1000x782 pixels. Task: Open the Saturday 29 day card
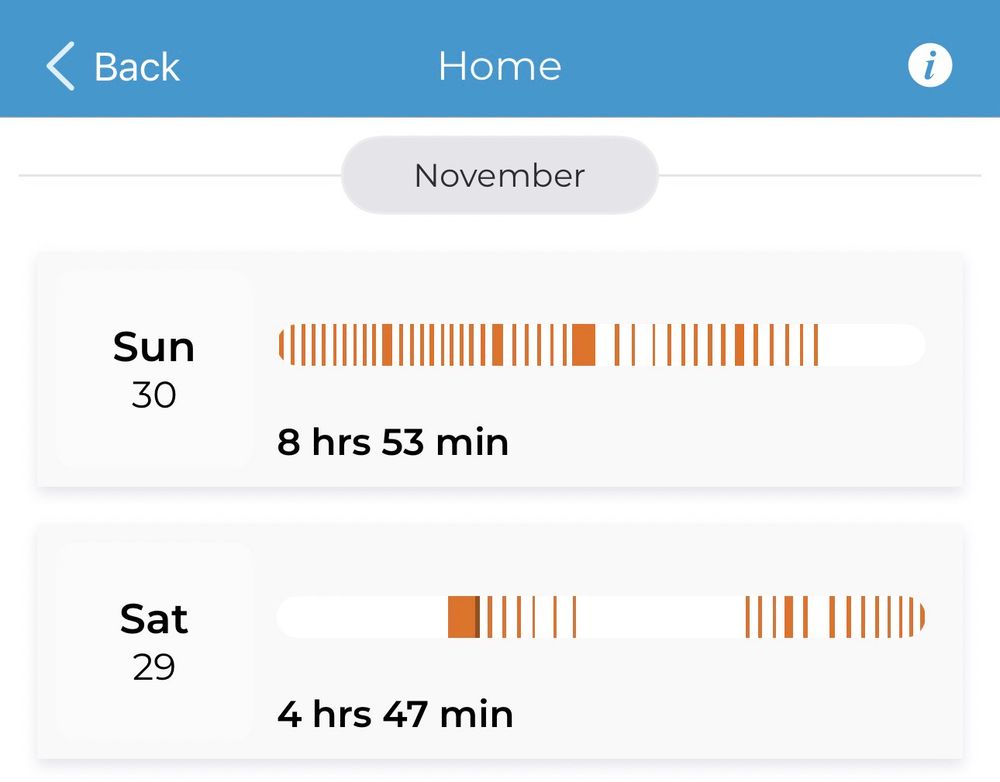500,642
